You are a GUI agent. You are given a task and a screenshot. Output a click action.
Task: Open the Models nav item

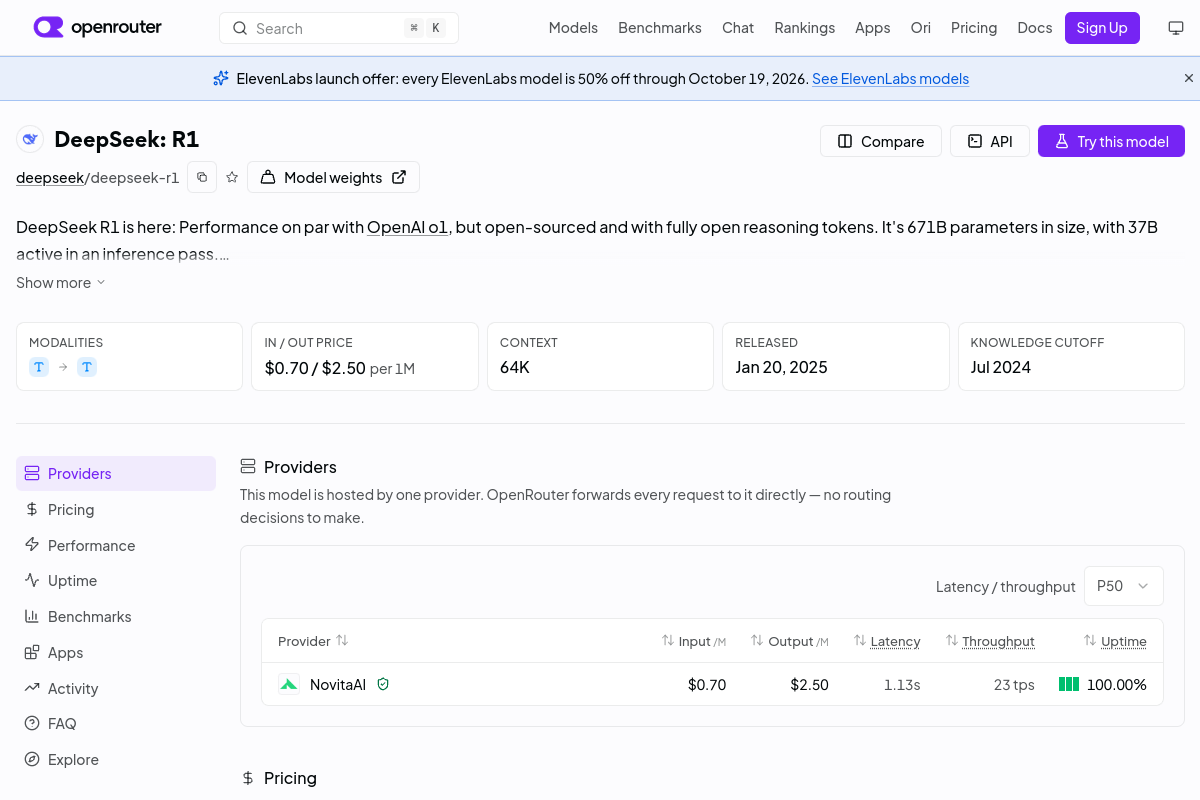[x=573, y=28]
